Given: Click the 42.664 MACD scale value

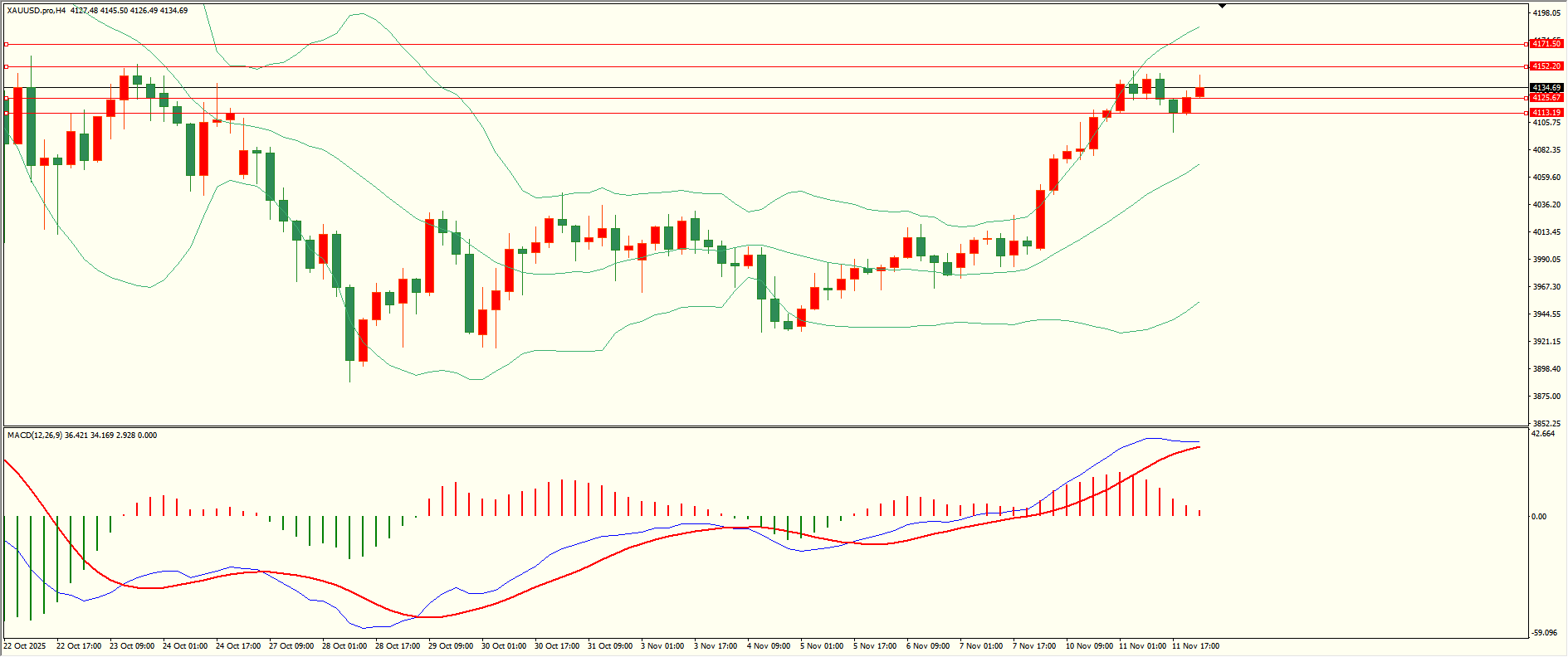Looking at the screenshot, I should [1543, 434].
